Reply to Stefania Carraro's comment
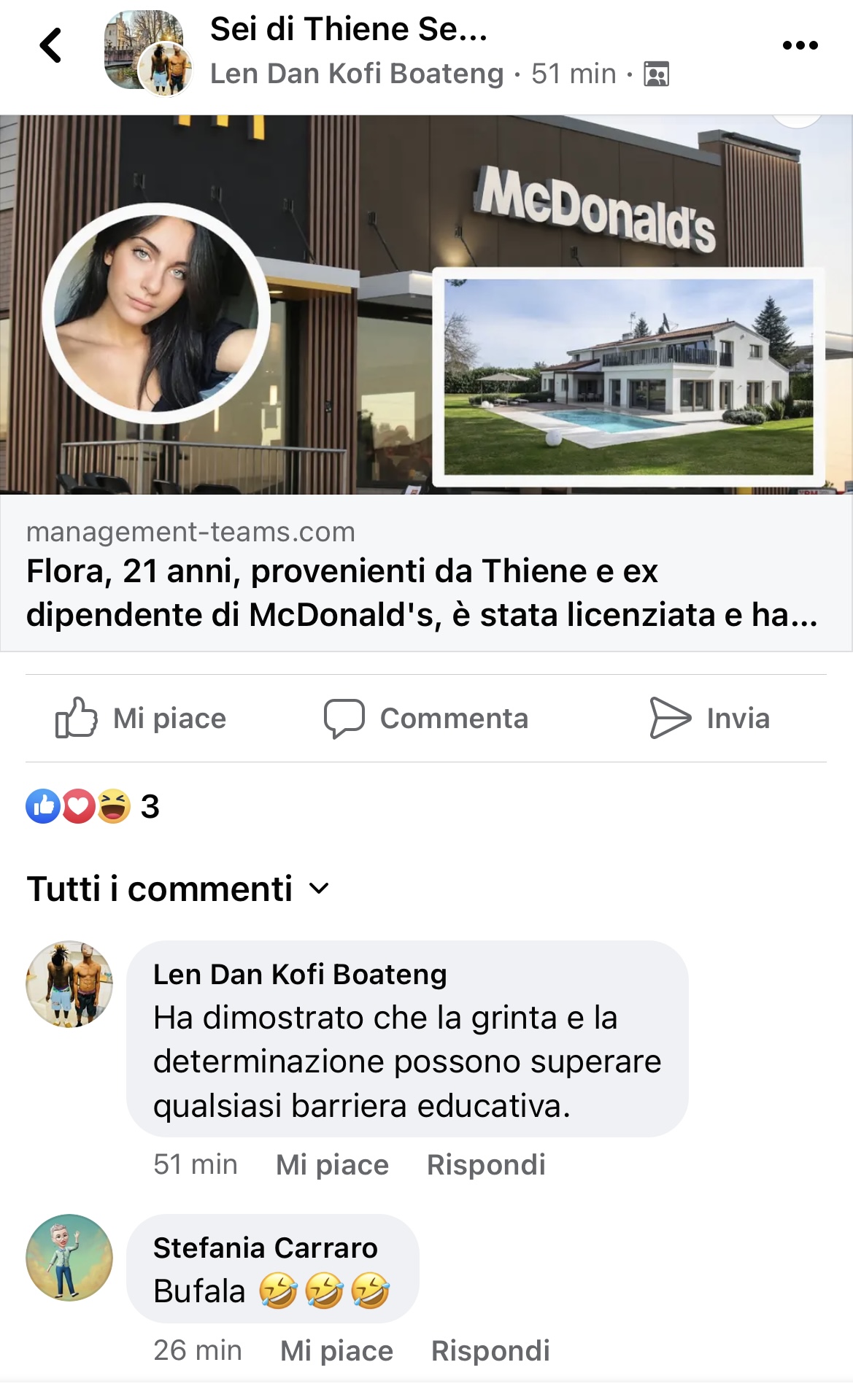853x1400 pixels. tap(490, 1351)
